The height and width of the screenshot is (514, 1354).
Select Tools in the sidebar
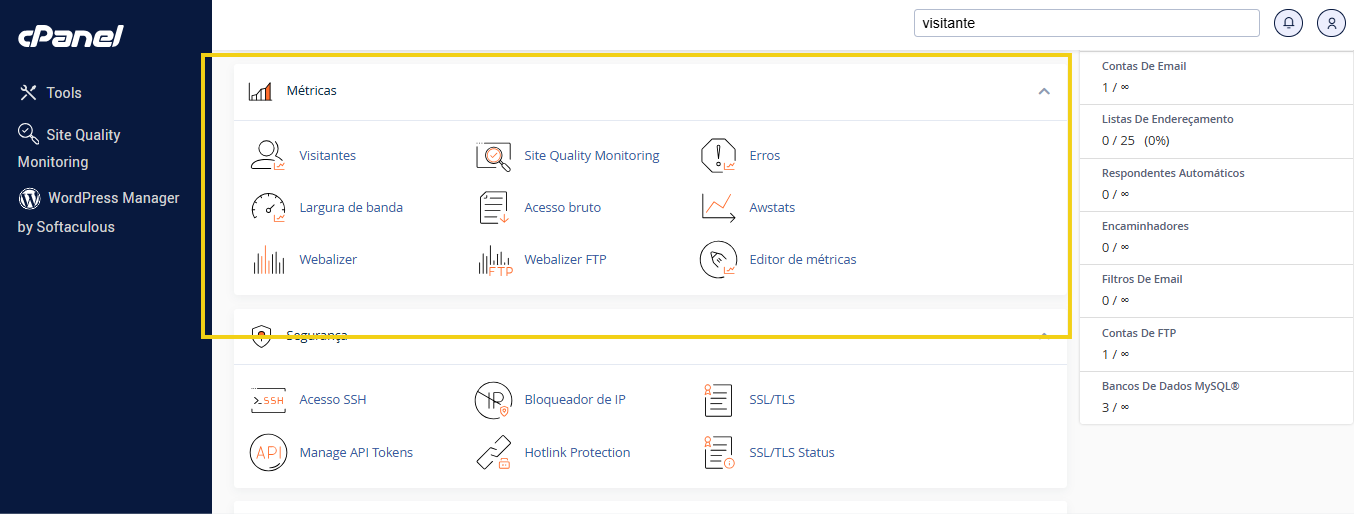pos(64,93)
